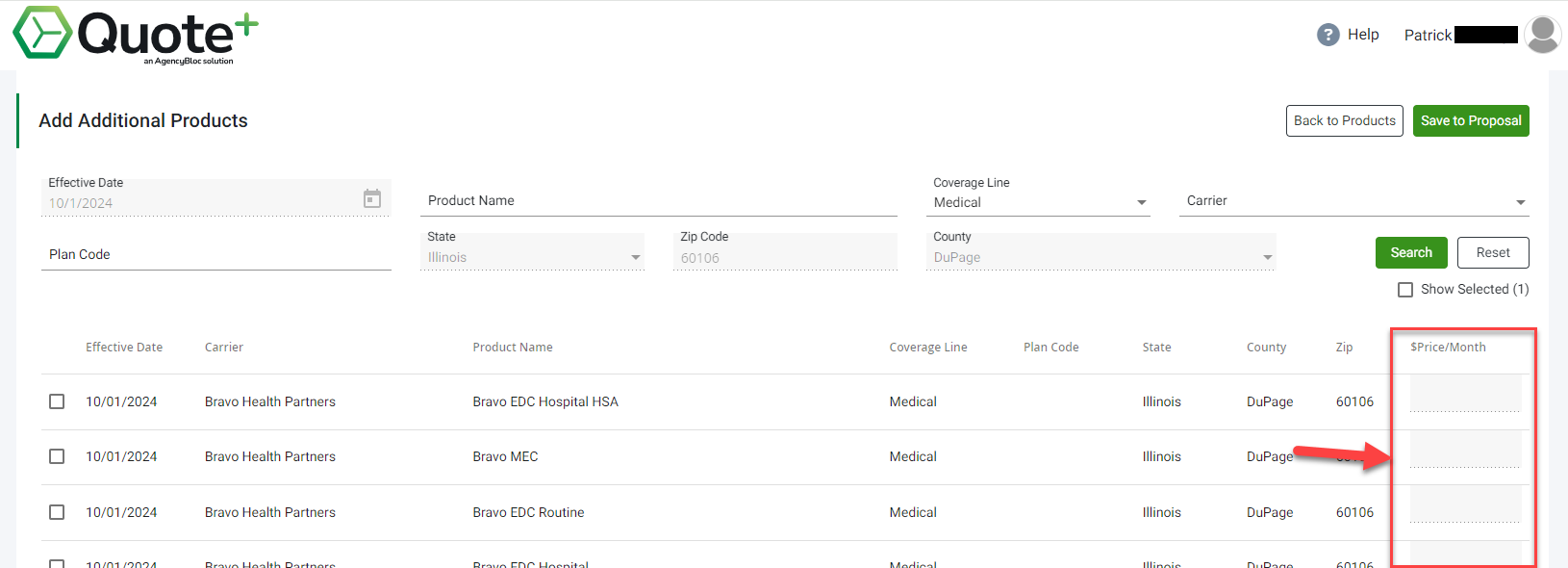Click the Quote+ logo
1568x568 pixels.
(136, 35)
